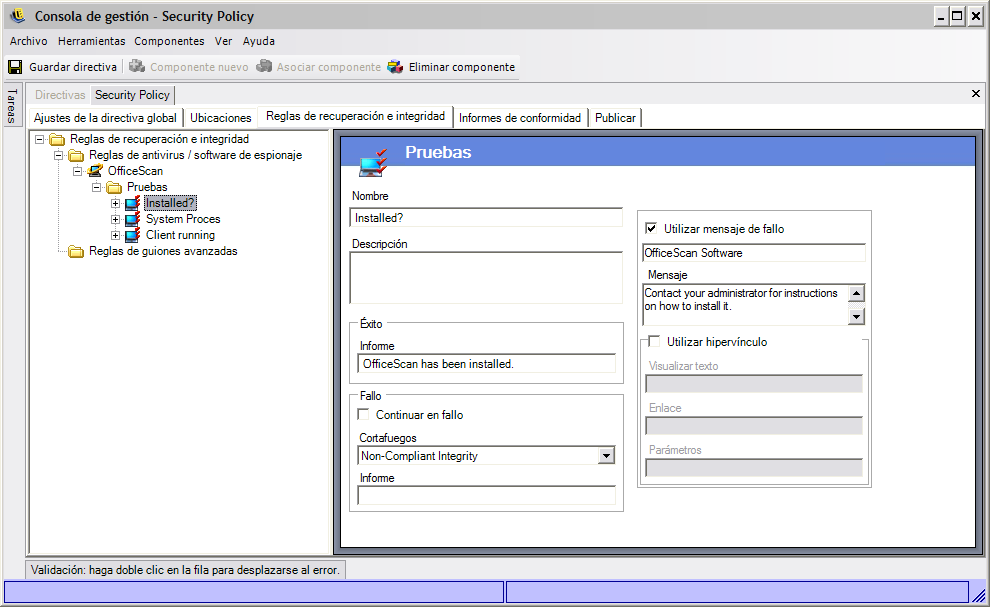The width and height of the screenshot is (990, 607).
Task: Click Guardar directiva button label
Action: [73, 67]
